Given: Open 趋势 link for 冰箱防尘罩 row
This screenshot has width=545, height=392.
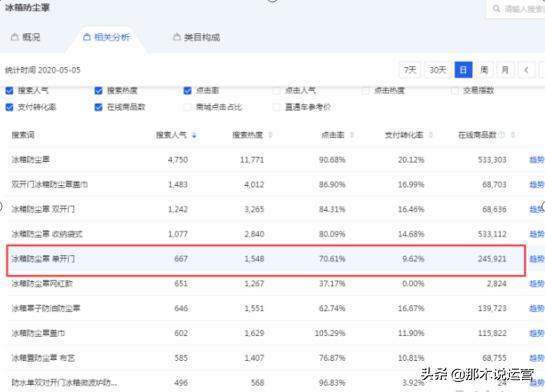Looking at the screenshot, I should coord(536,160).
